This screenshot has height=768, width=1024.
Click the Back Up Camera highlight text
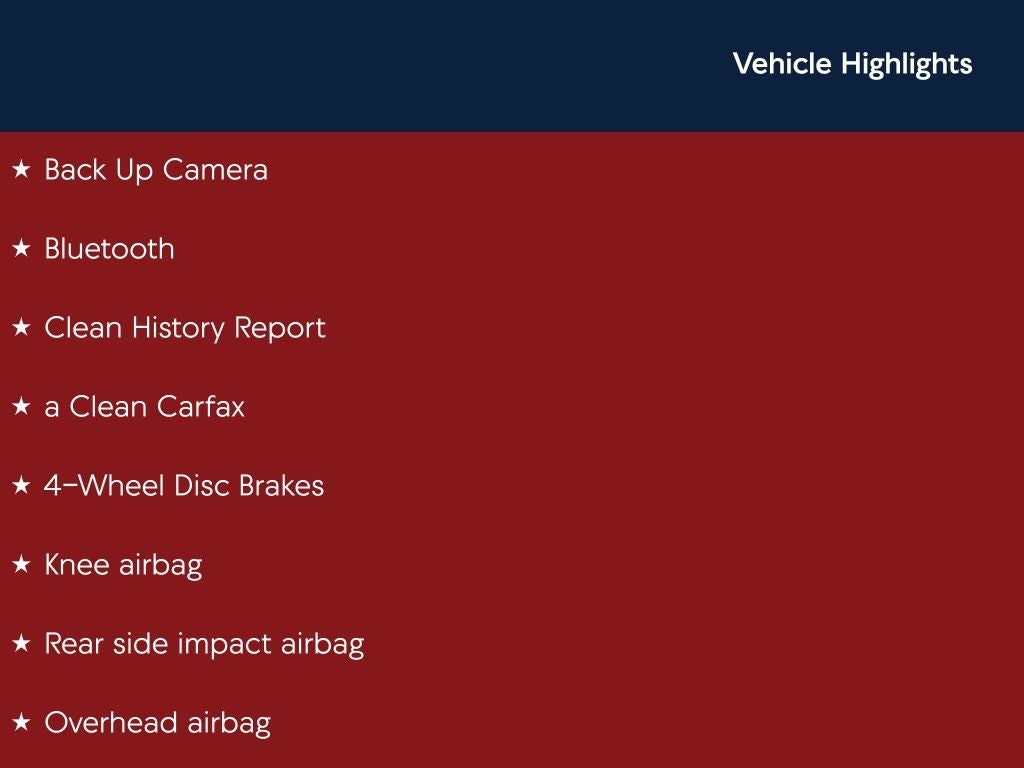(x=156, y=170)
